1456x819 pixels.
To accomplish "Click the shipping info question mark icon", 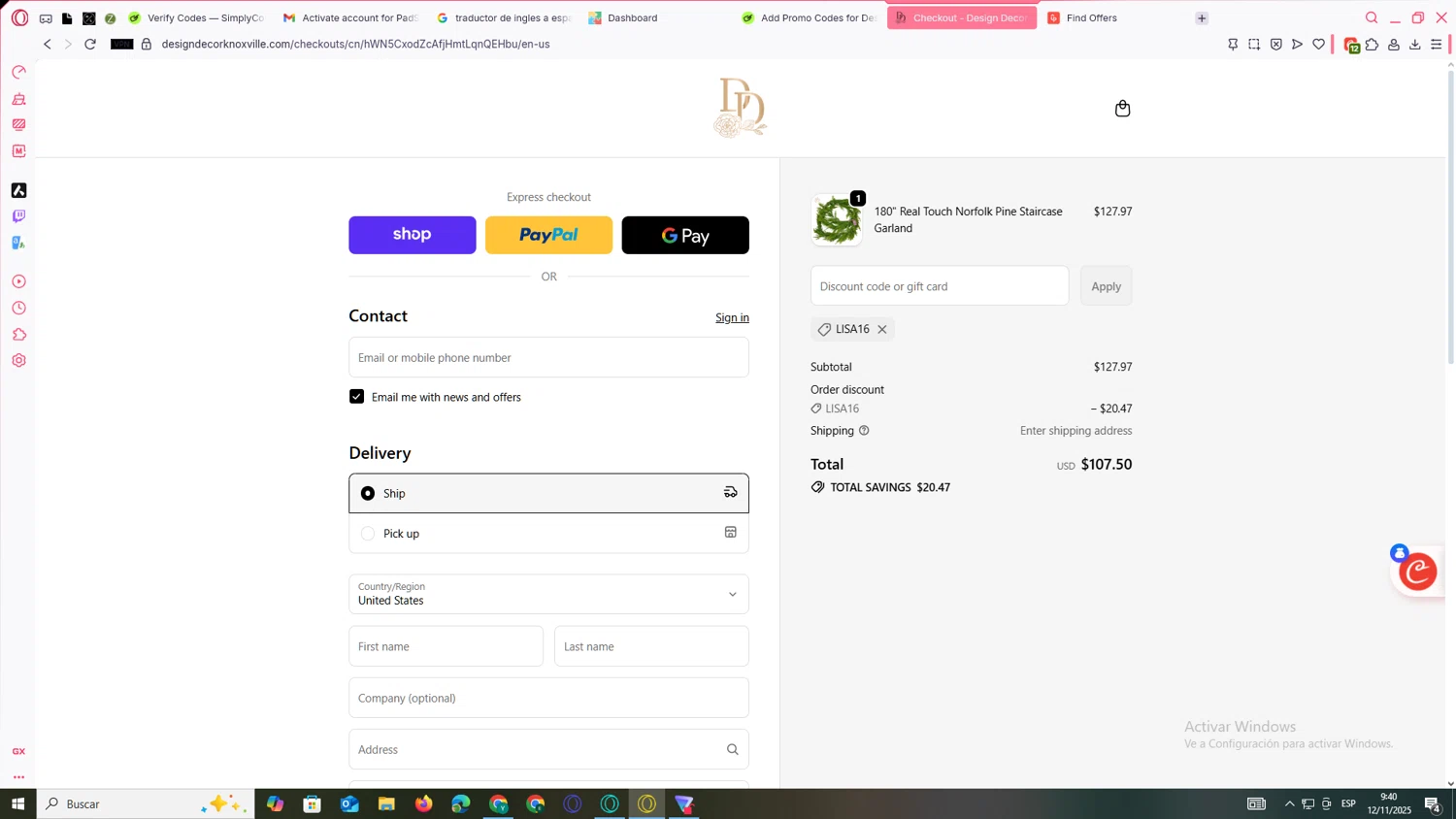I will point(864,431).
